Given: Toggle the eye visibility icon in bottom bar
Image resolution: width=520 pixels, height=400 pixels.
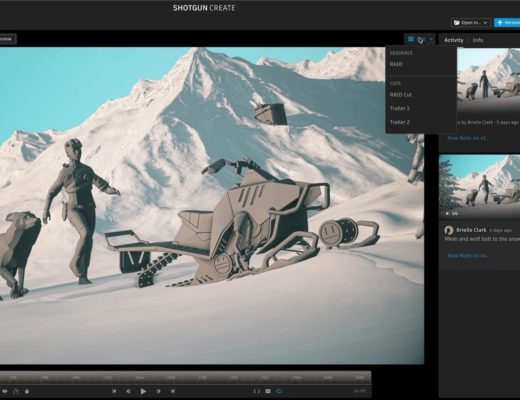Looking at the screenshot, I should (x=4, y=391).
